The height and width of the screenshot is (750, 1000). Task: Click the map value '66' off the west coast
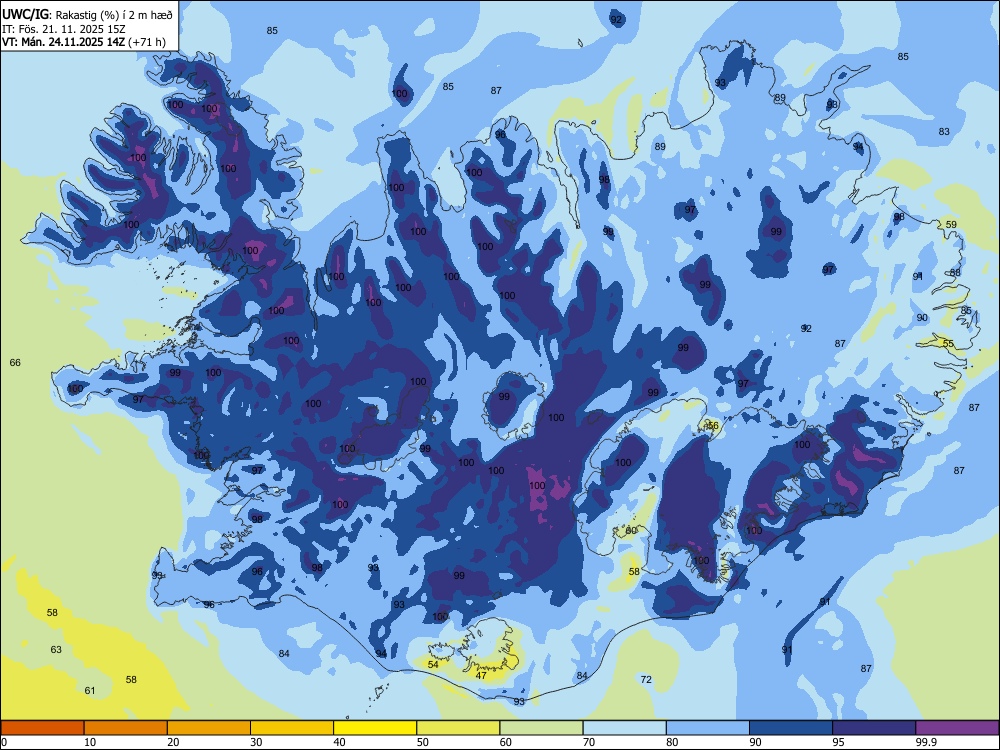tap(15, 363)
